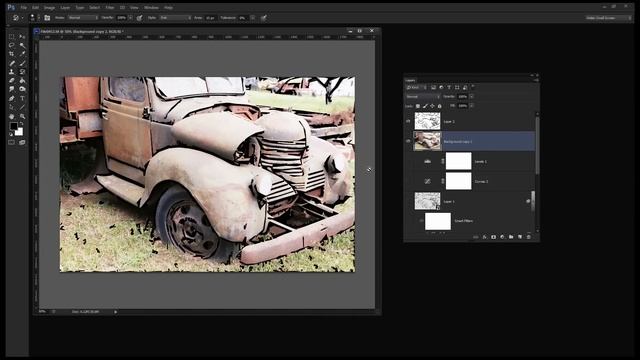Open the Style dropdown in options bar
Screen dimensions: 640x360
175,18
